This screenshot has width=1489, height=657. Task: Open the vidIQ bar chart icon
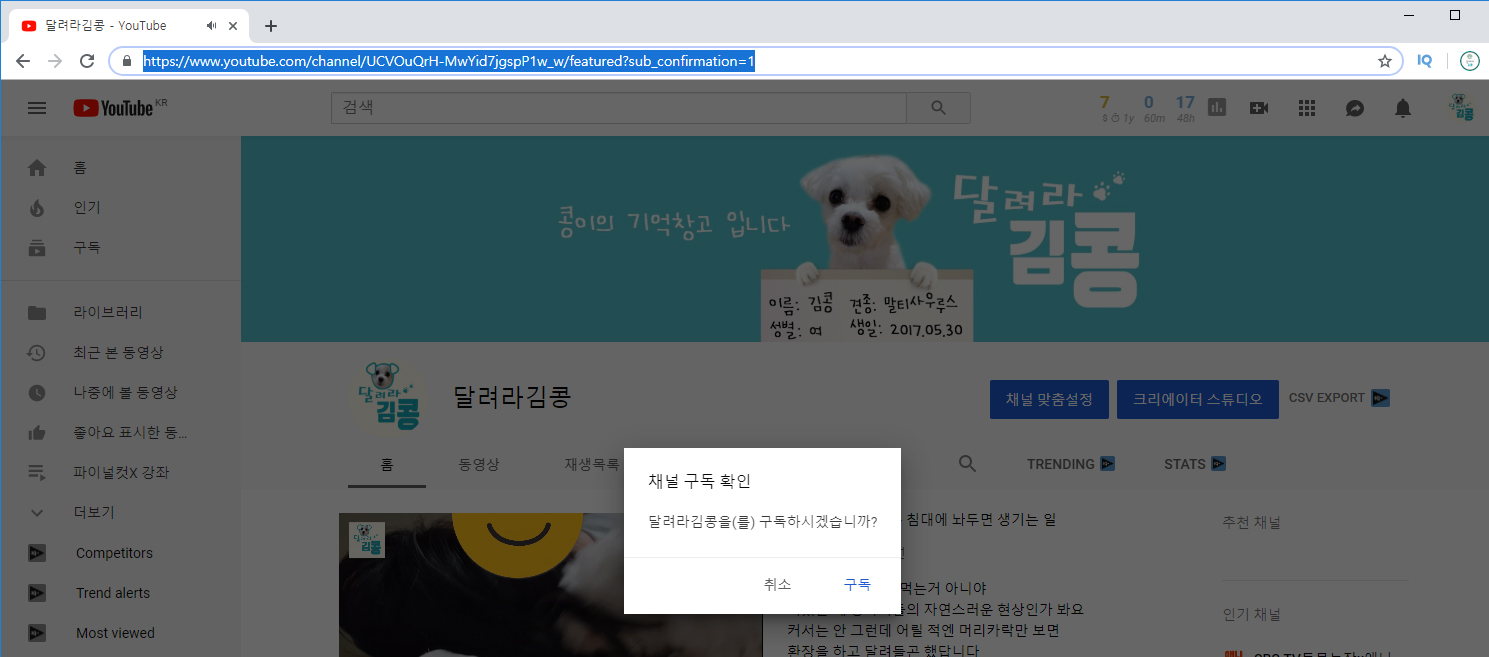pos(1217,108)
